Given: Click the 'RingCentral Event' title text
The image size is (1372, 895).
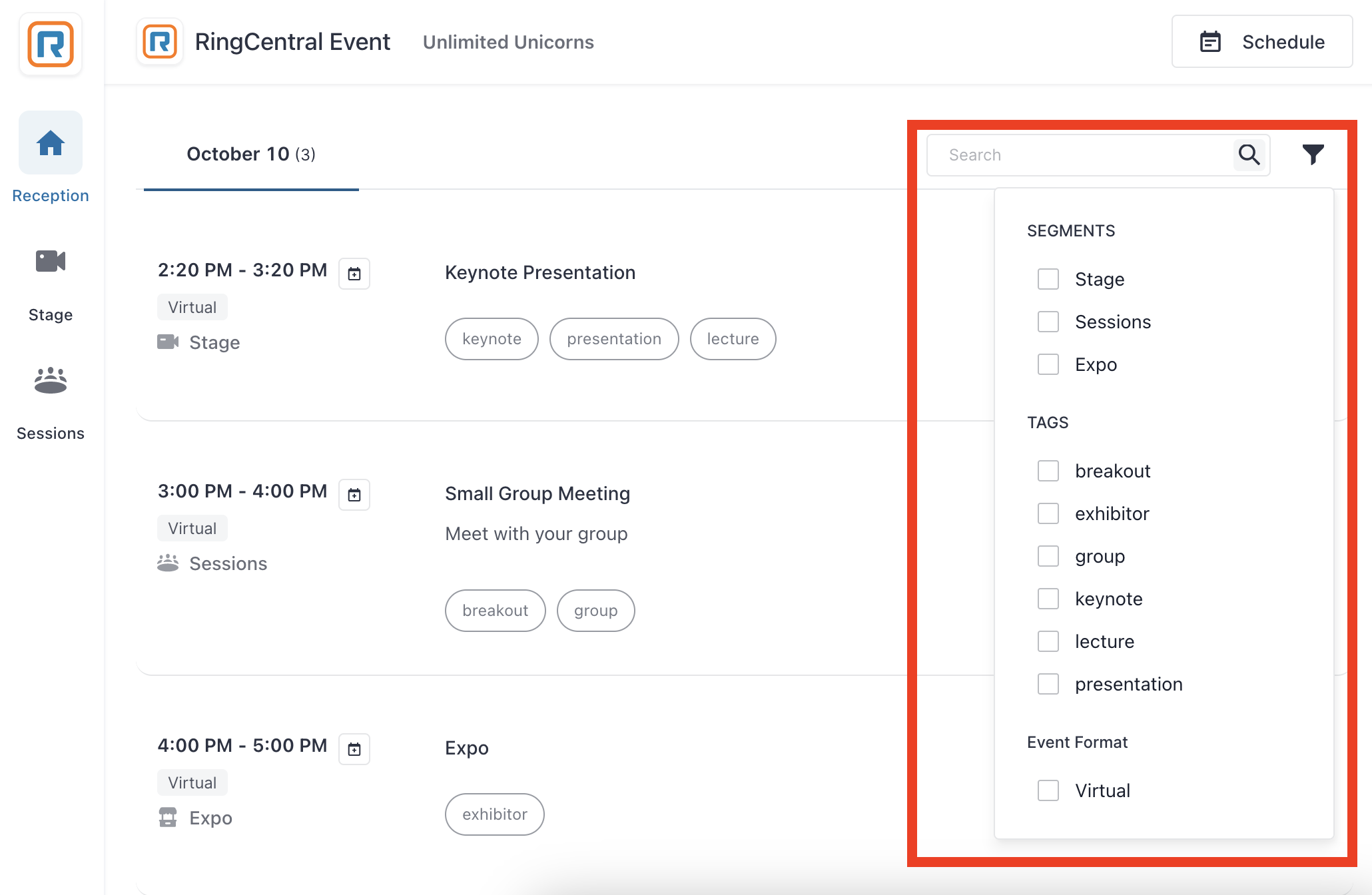Looking at the screenshot, I should (292, 42).
